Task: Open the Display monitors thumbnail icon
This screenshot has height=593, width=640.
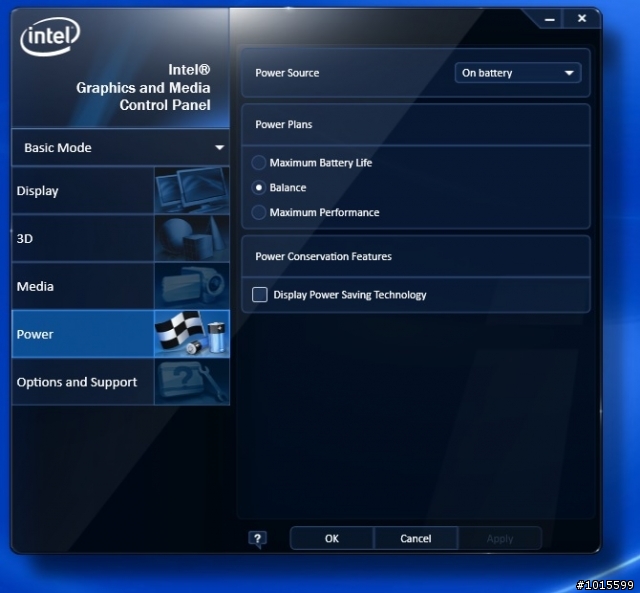Action: tap(192, 190)
